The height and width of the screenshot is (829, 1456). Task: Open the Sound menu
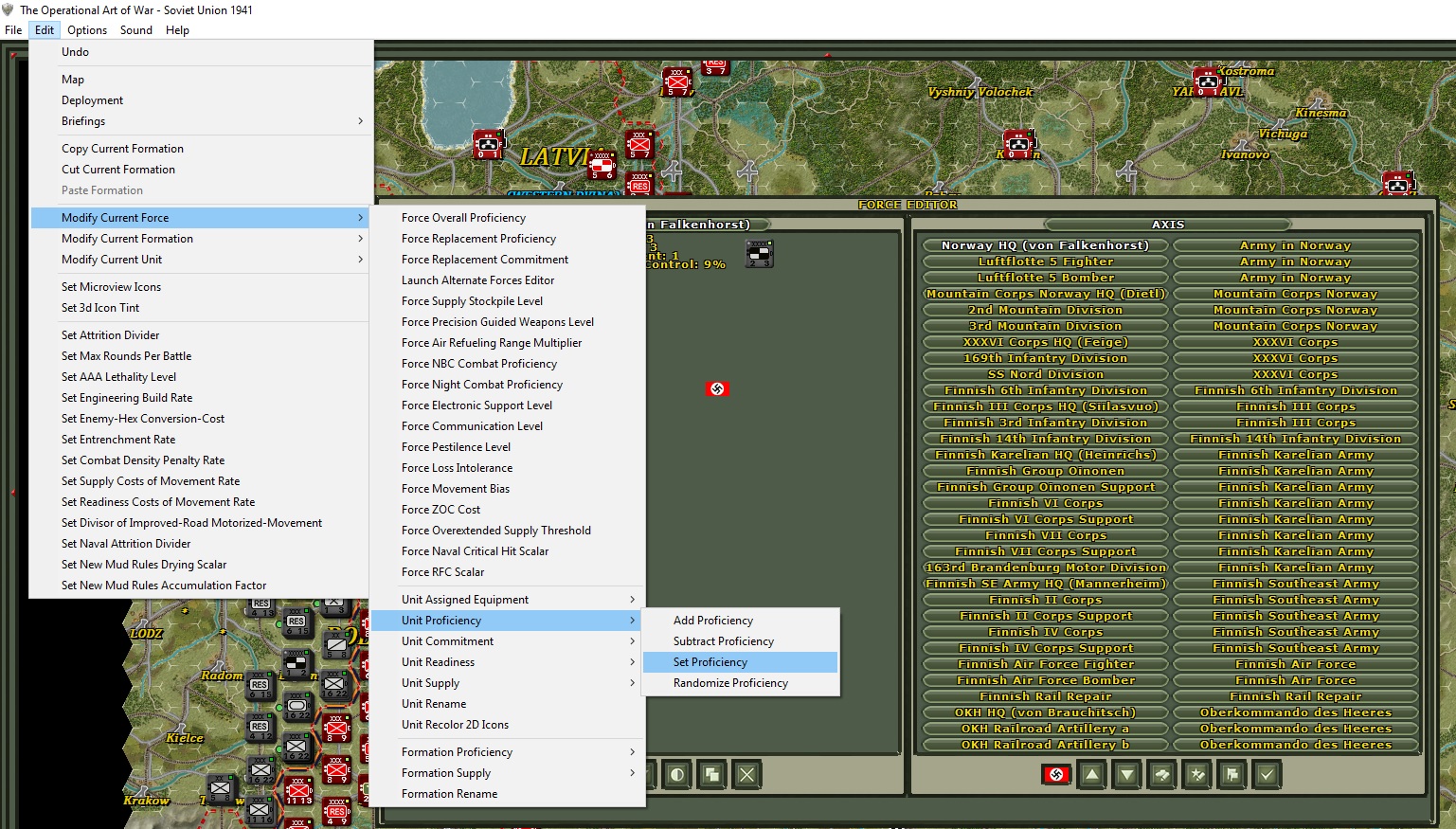pyautogui.click(x=136, y=30)
